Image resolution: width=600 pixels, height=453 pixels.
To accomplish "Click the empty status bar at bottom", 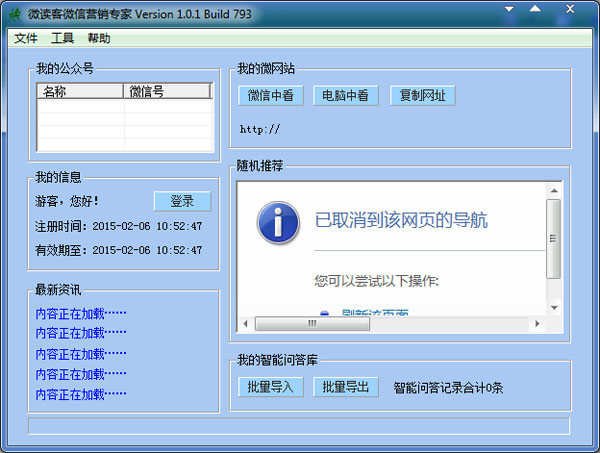I will tap(299, 426).
